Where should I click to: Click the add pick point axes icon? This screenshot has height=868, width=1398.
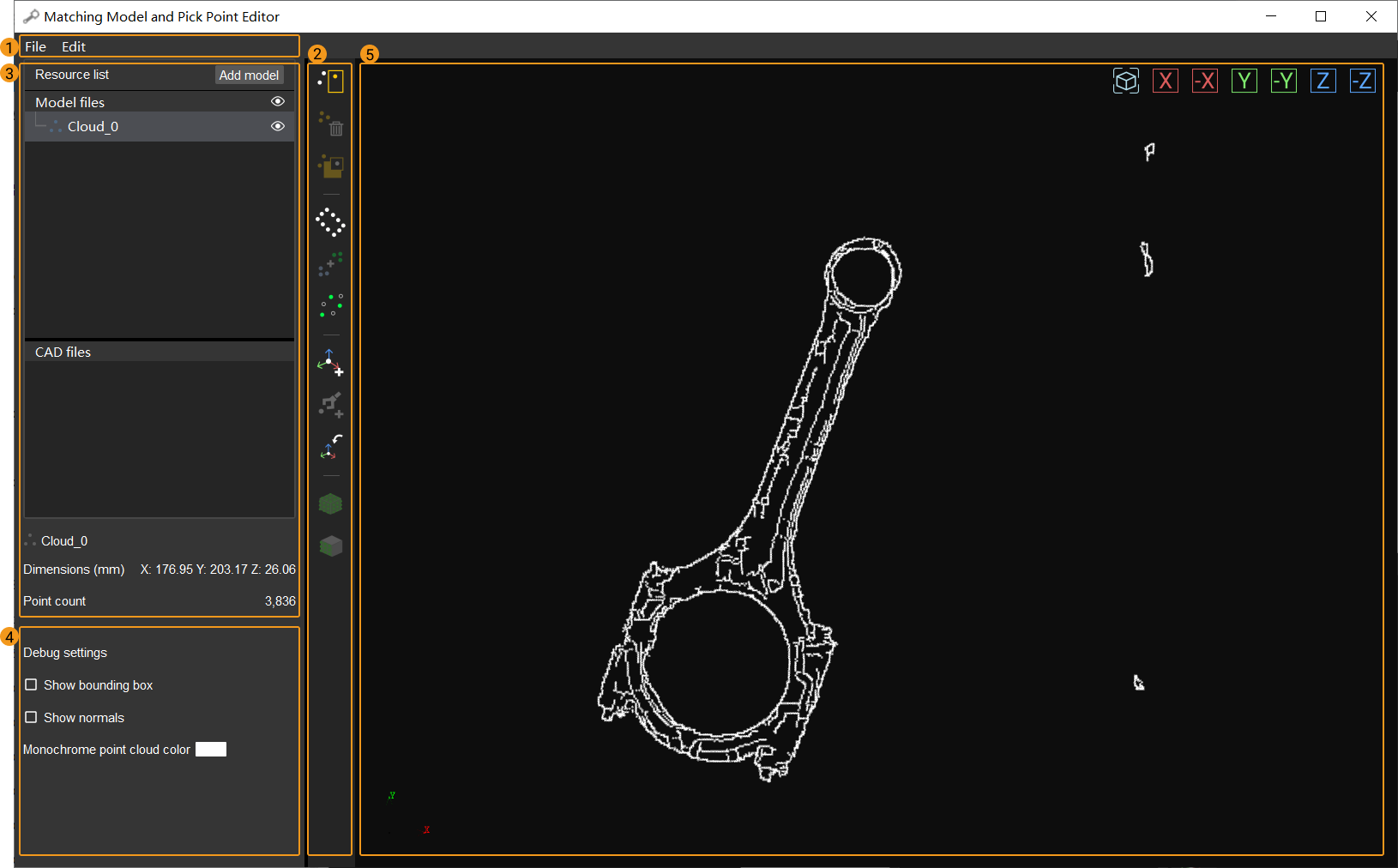coord(330,362)
